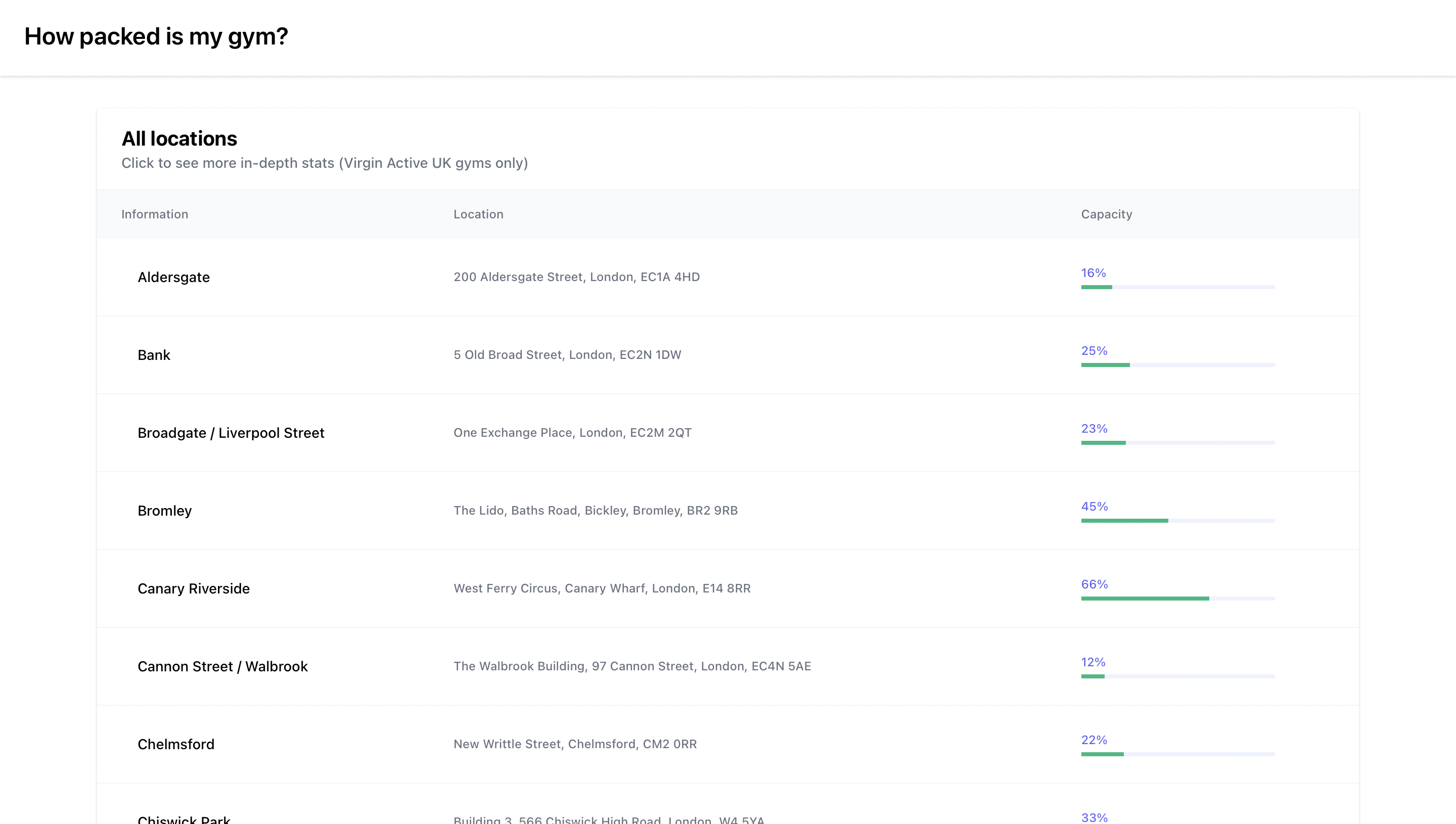The width and height of the screenshot is (1456, 824).
Task: Click the Bank capacity progress bar
Action: (1177, 365)
